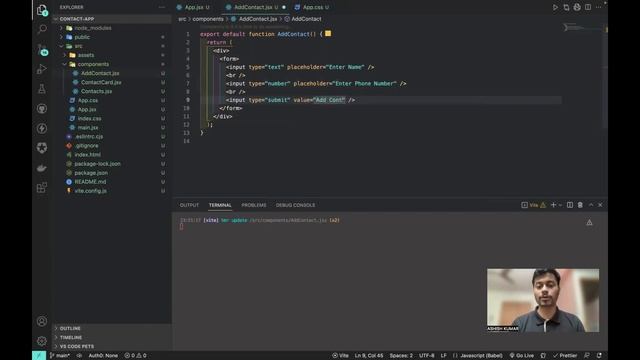Screen dimensions: 640x360
Task: Maximize the panel with the up chevron
Action: coord(591,205)
